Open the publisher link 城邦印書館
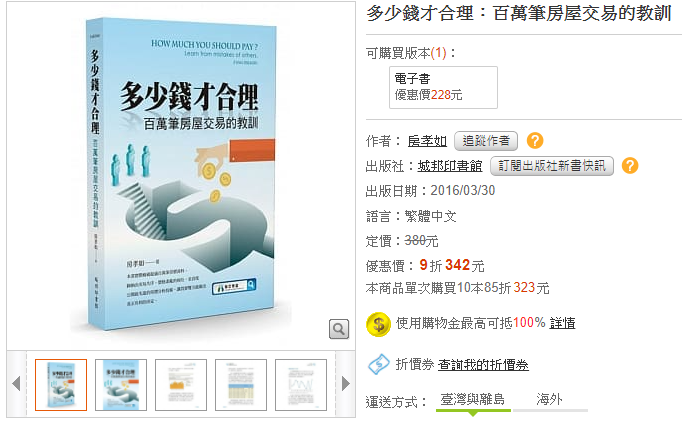 pyautogui.click(x=450, y=166)
